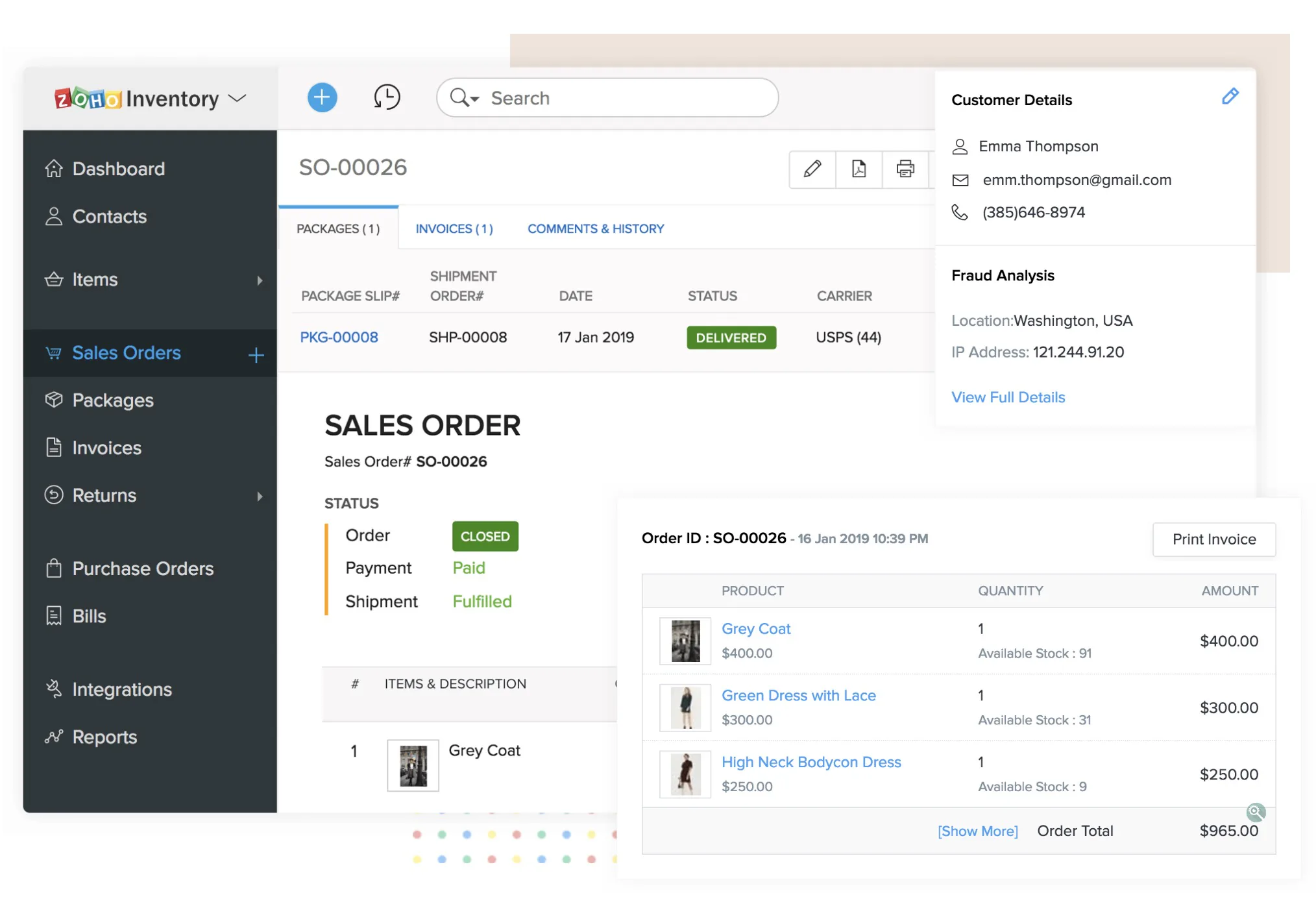1316x919 pixels.
Task: Open High Neck Bodycon Dress link
Action: 811,762
